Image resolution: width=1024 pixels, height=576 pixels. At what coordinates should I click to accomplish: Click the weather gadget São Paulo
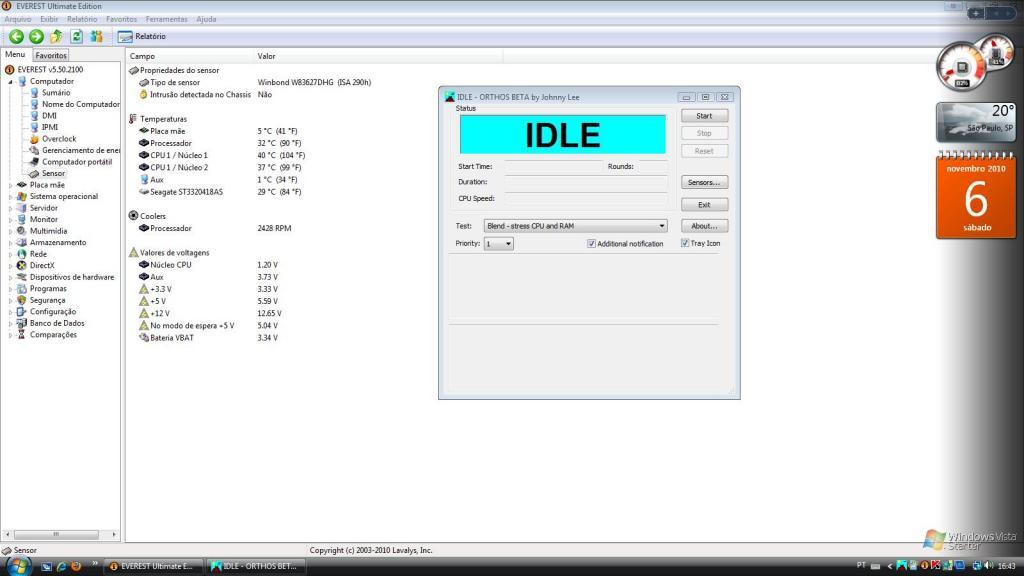[x=976, y=122]
